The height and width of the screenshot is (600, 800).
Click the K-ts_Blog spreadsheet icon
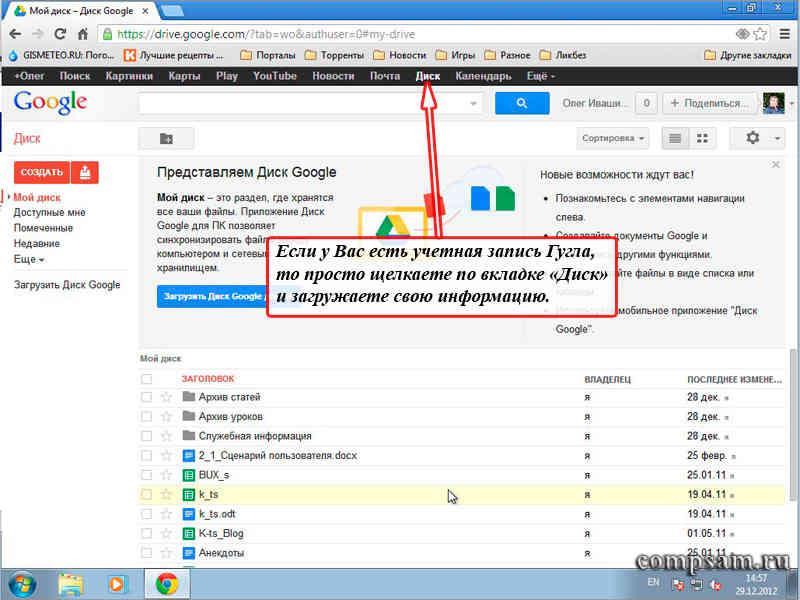(189, 534)
